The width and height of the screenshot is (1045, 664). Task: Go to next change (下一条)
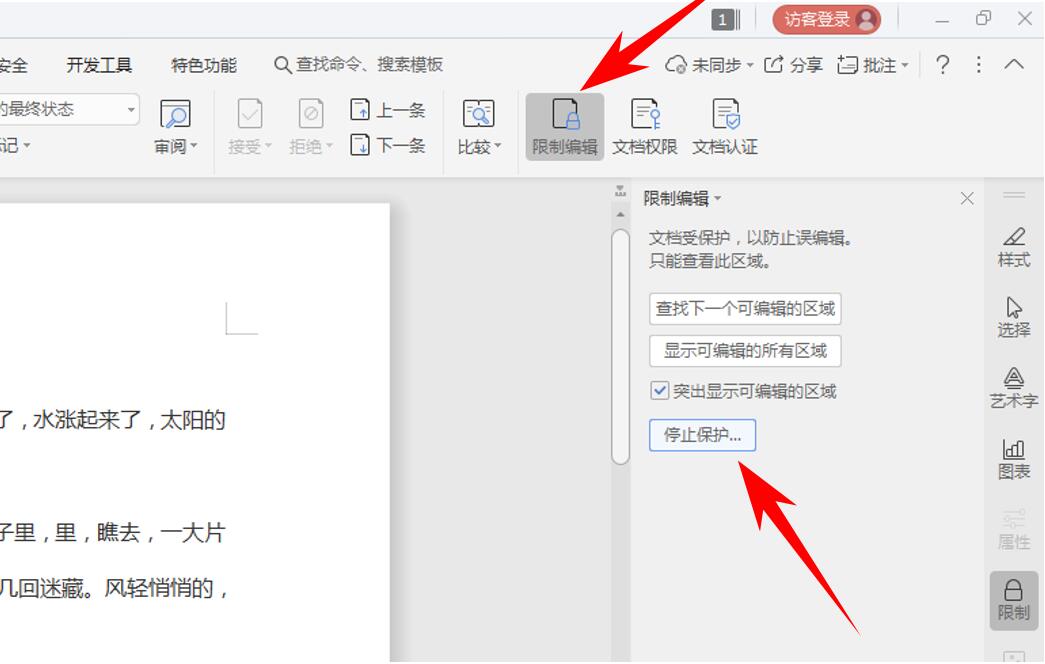[387, 145]
